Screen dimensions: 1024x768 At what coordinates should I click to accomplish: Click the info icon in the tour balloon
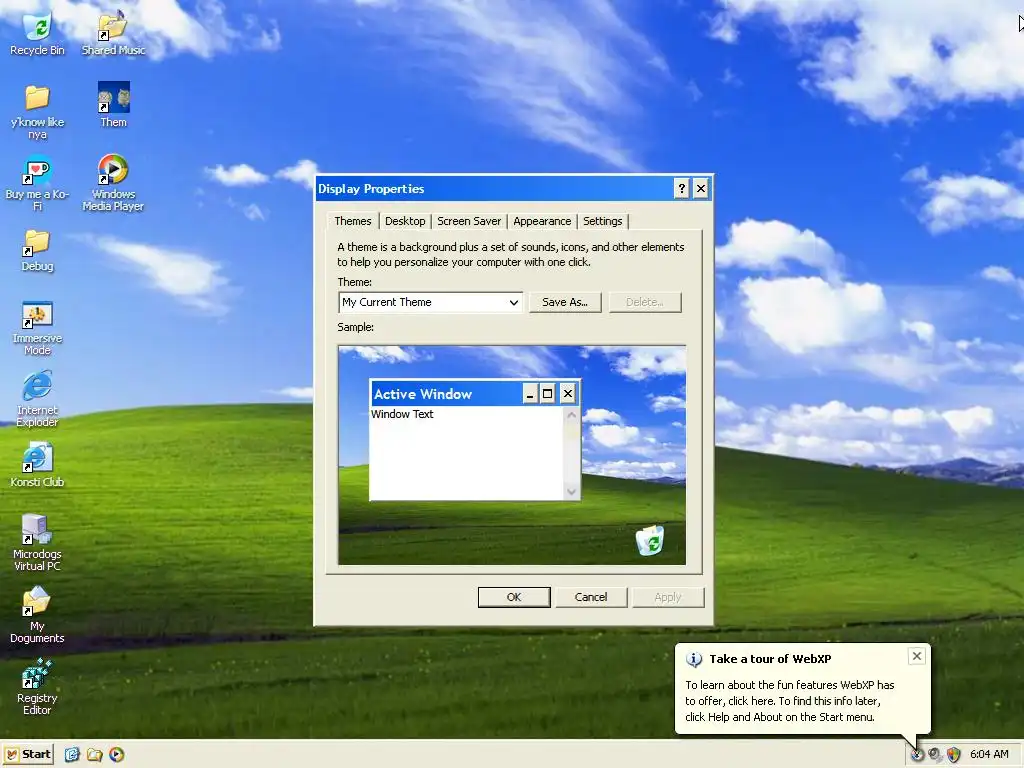pyautogui.click(x=694, y=660)
